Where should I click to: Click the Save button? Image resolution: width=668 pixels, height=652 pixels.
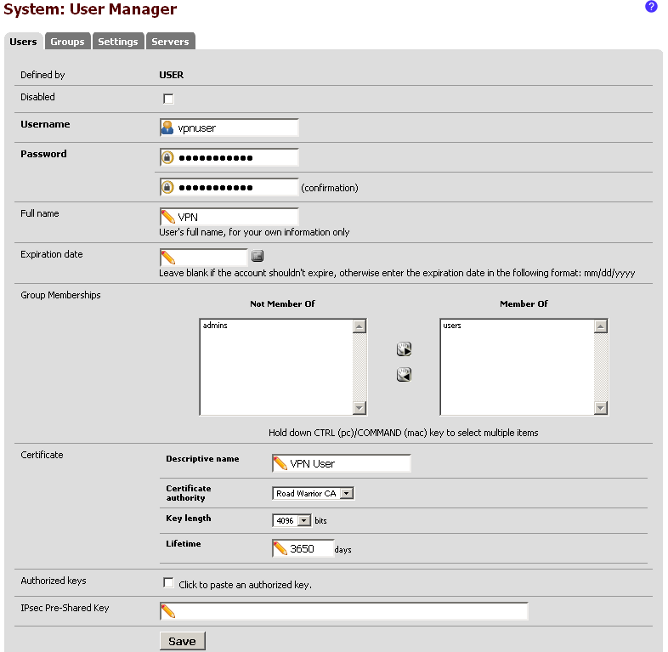tap(182, 641)
